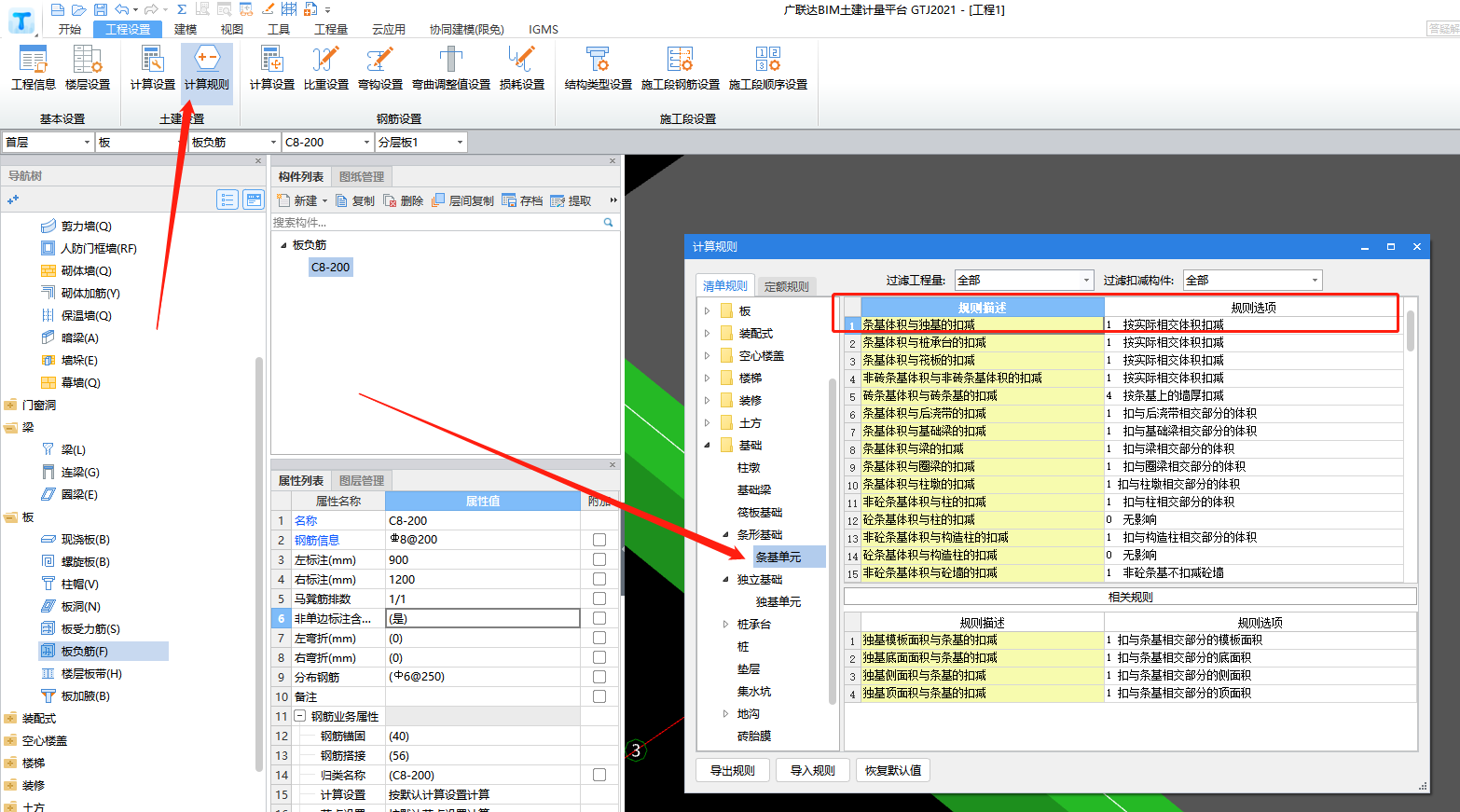This screenshot has width=1460, height=812.
Task: Open 结构类型设置 tool
Action: pyautogui.click(x=599, y=68)
